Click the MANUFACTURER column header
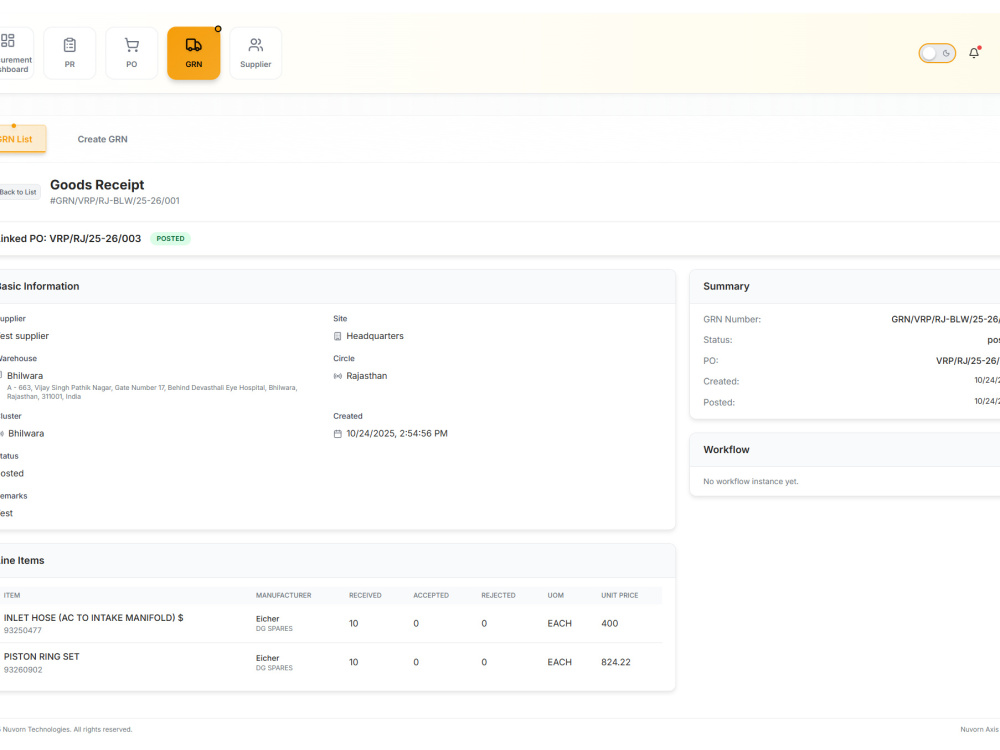 tap(284, 596)
